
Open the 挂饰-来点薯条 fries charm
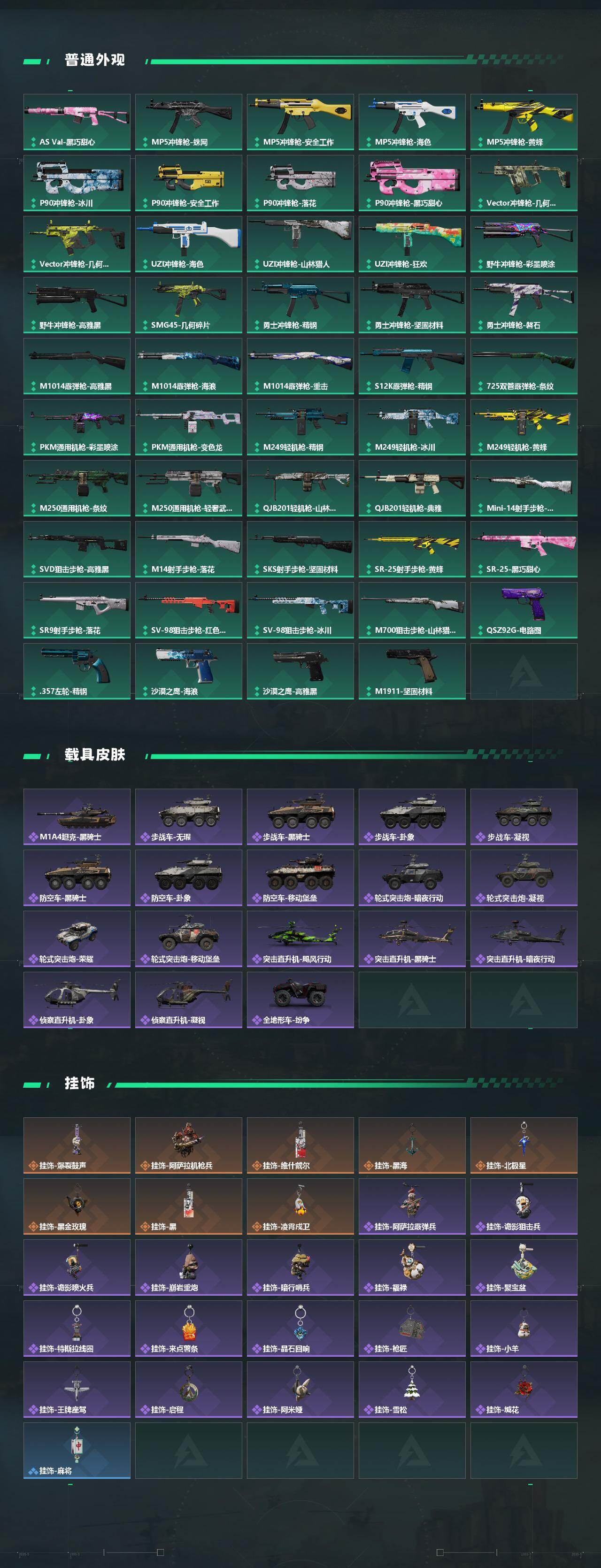[189, 1328]
